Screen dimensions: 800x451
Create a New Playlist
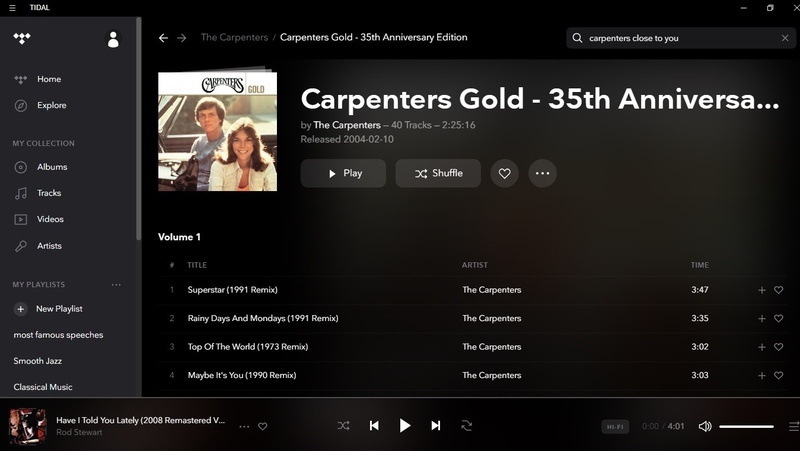coord(48,309)
